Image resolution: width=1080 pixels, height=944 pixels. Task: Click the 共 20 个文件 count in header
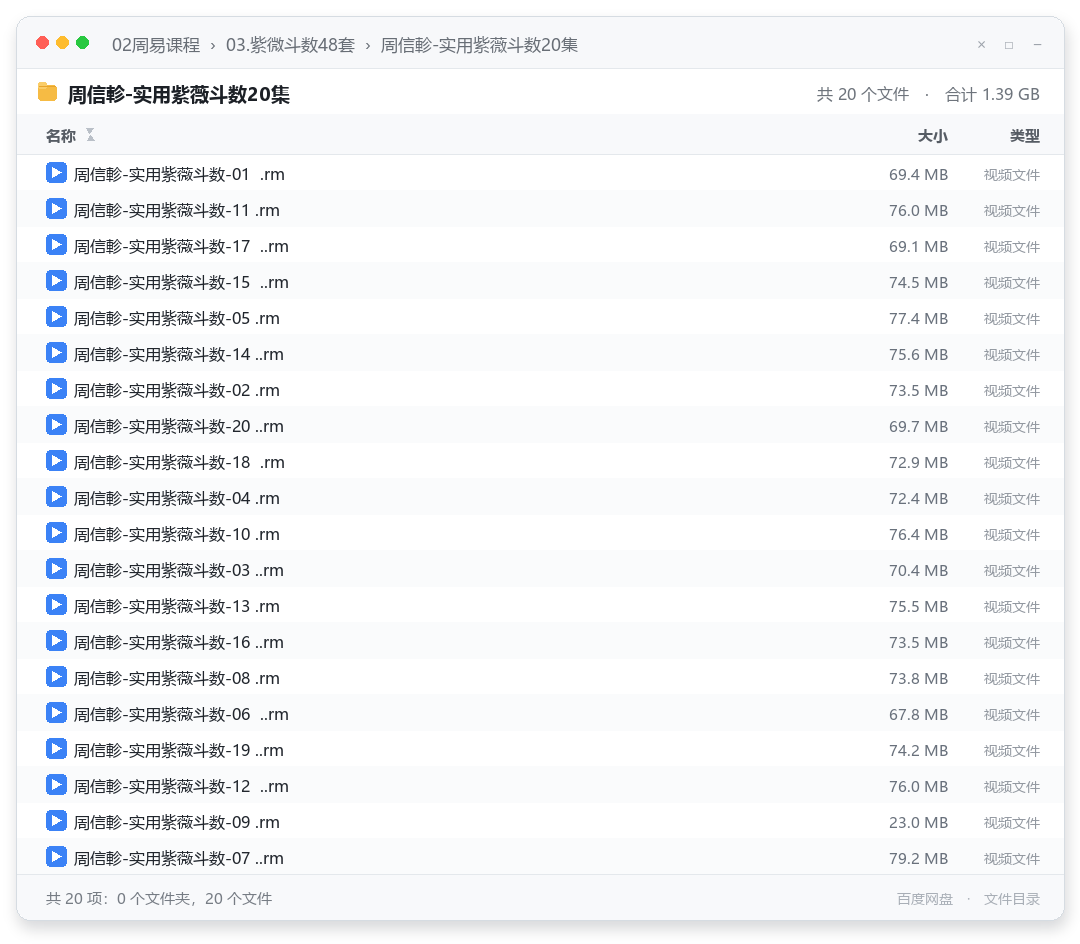tap(862, 94)
